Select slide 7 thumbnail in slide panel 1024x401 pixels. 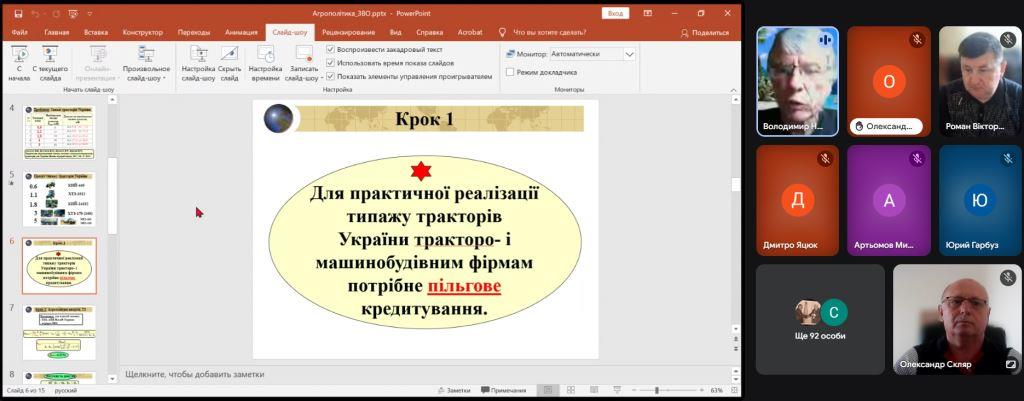(x=59, y=332)
